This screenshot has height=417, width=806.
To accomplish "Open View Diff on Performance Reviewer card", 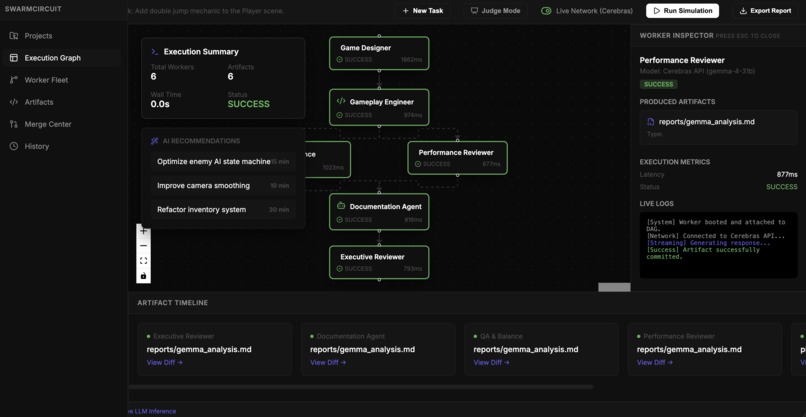I will tap(655, 362).
